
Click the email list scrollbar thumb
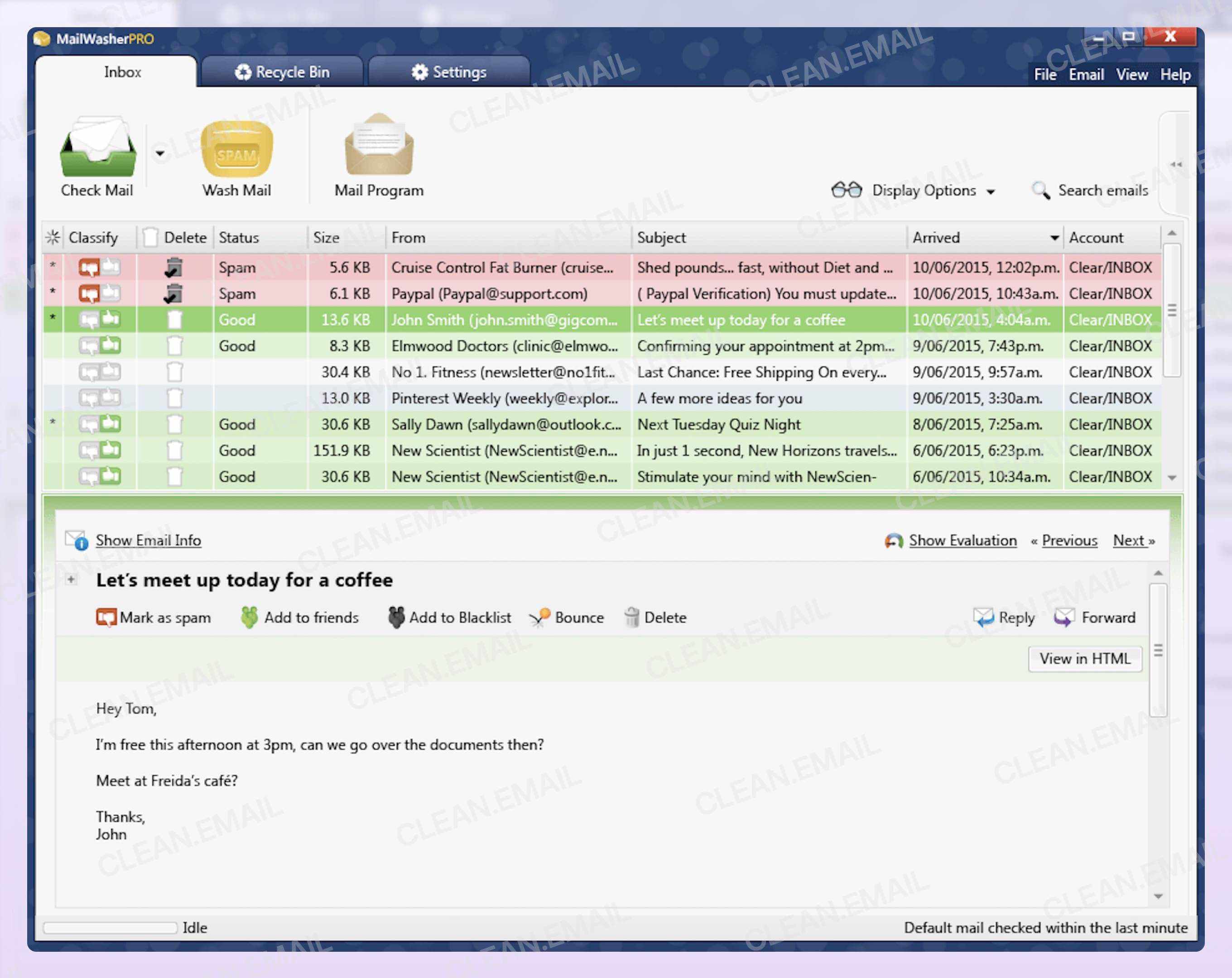coord(1171,310)
